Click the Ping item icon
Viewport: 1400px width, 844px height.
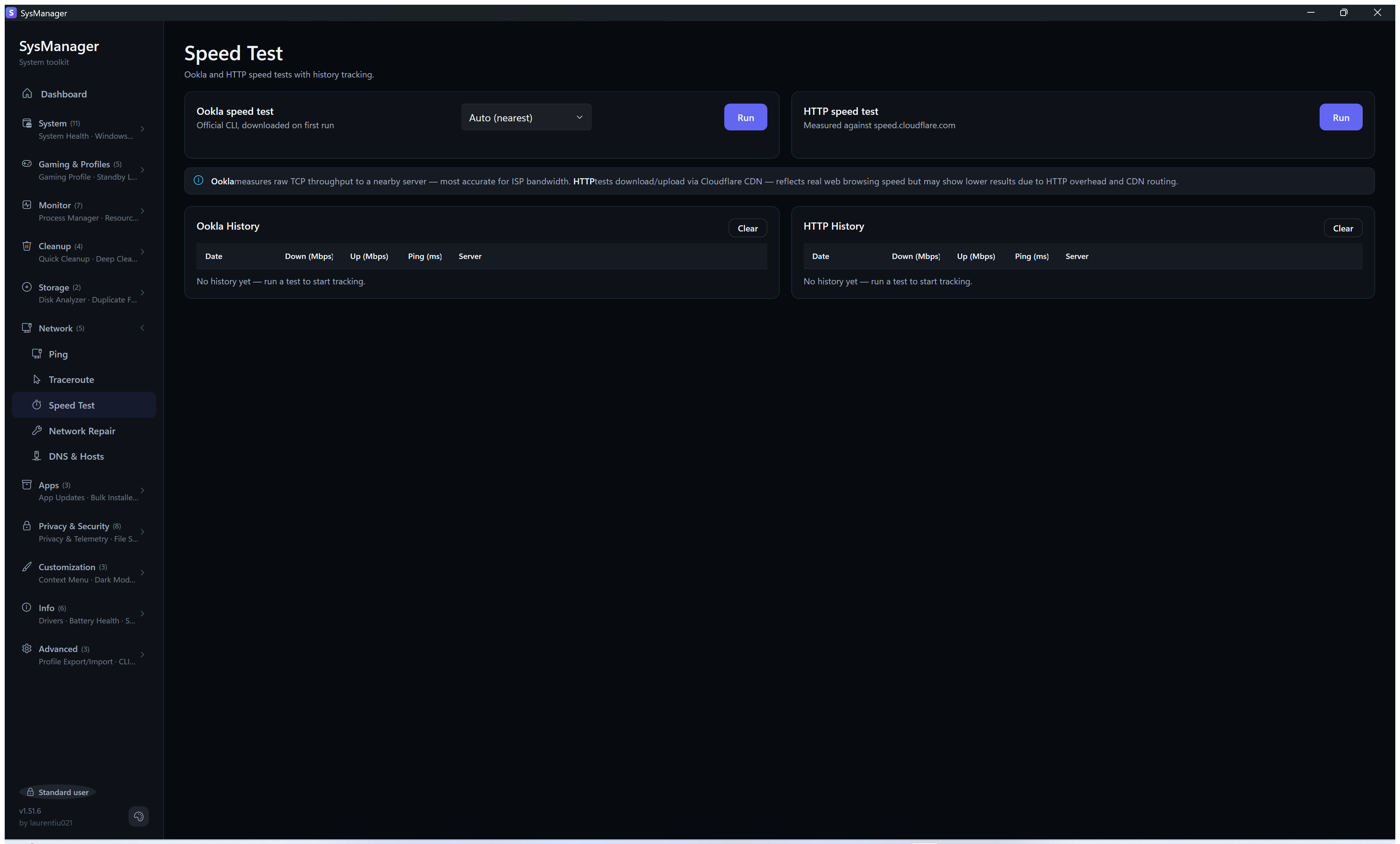coord(37,354)
